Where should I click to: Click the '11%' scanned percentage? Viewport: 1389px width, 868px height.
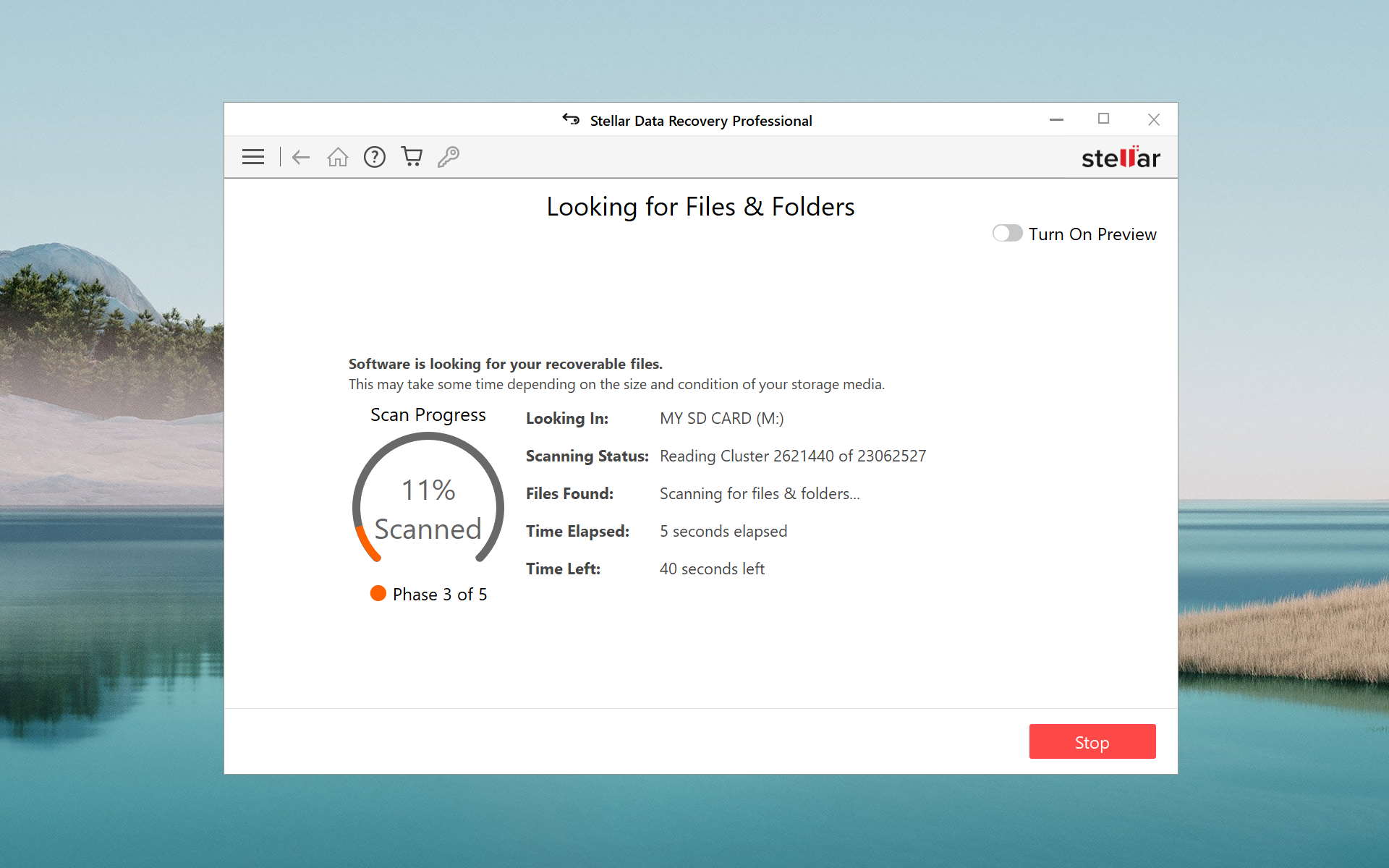(428, 490)
